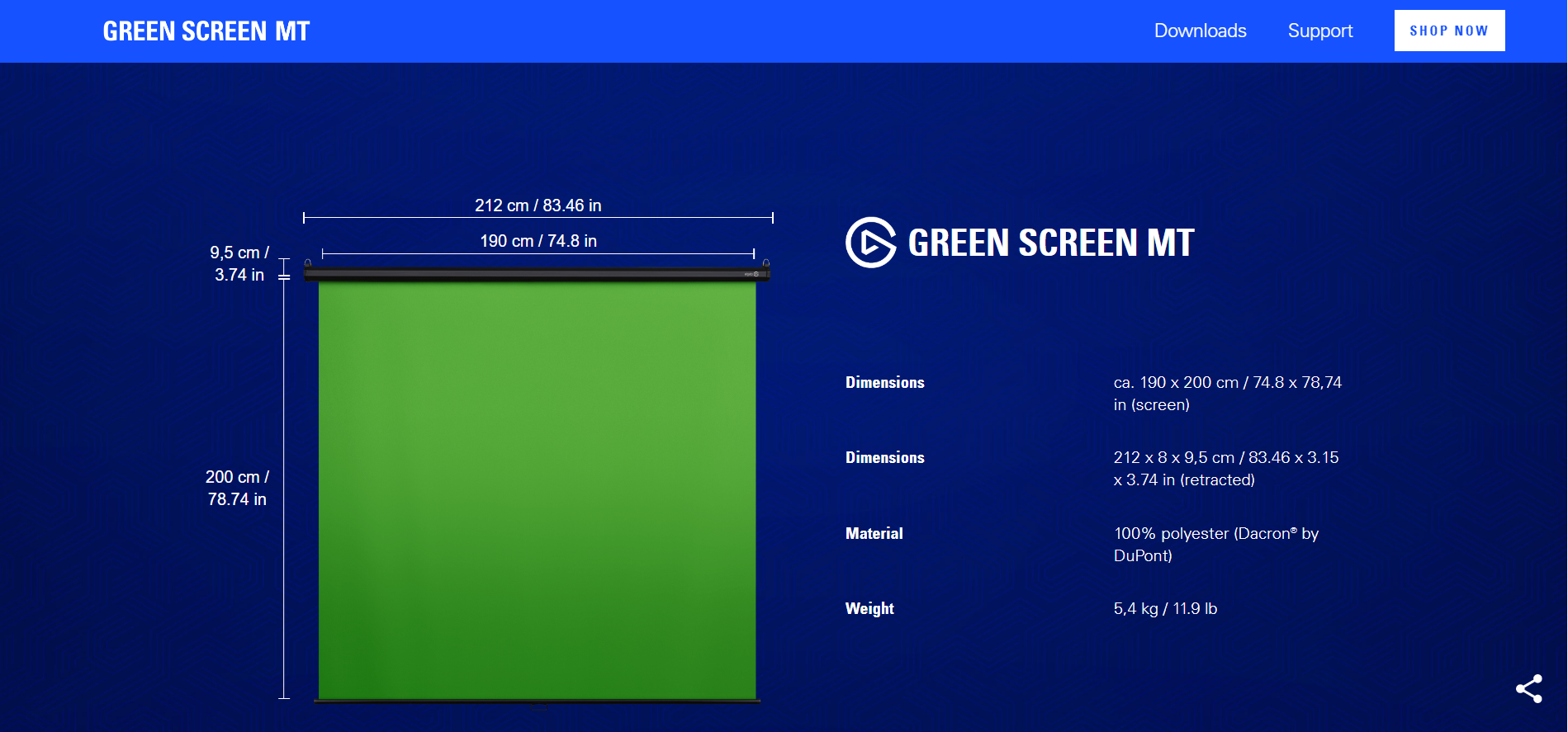Click the SHOP NOW button
Viewport: 1568px width, 732px height.
point(1449,31)
